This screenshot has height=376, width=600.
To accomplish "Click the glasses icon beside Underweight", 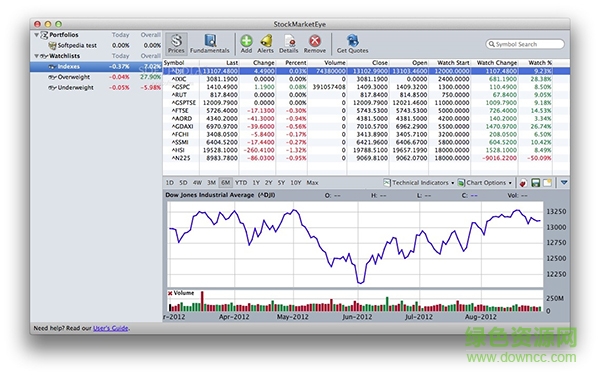I will click(x=52, y=88).
